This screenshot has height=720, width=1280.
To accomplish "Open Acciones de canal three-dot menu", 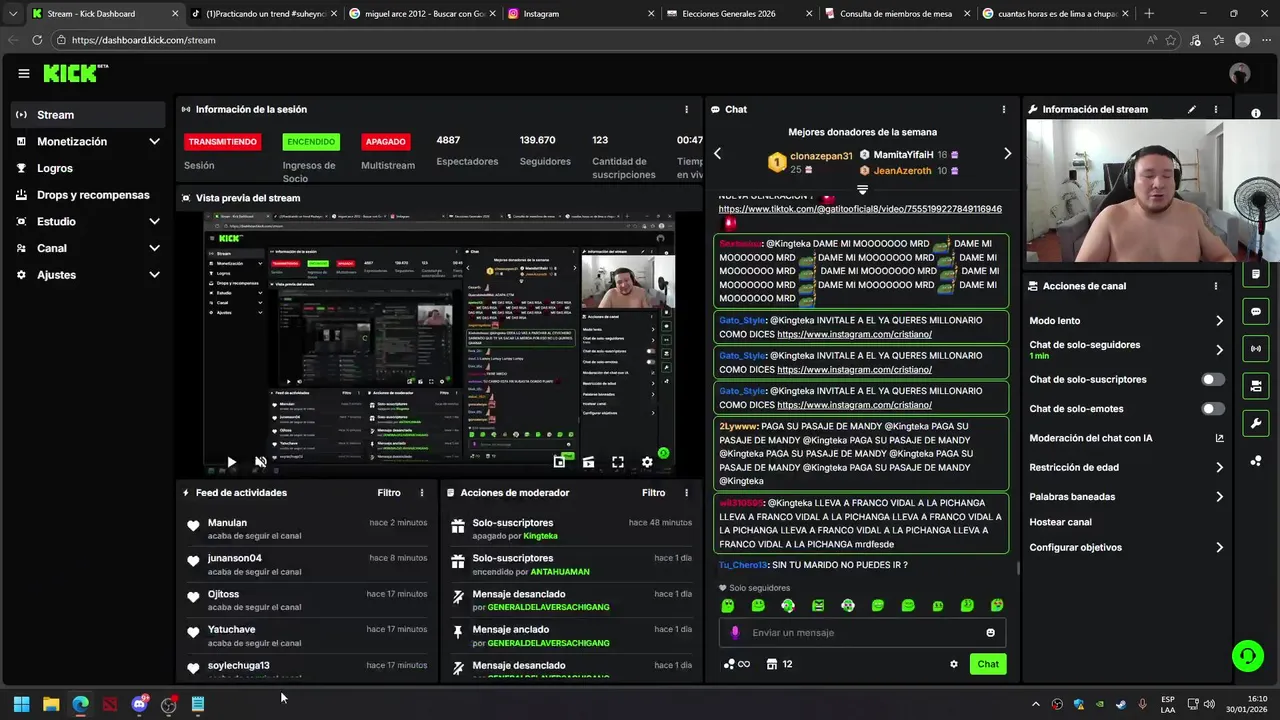I will pyautogui.click(x=1216, y=286).
